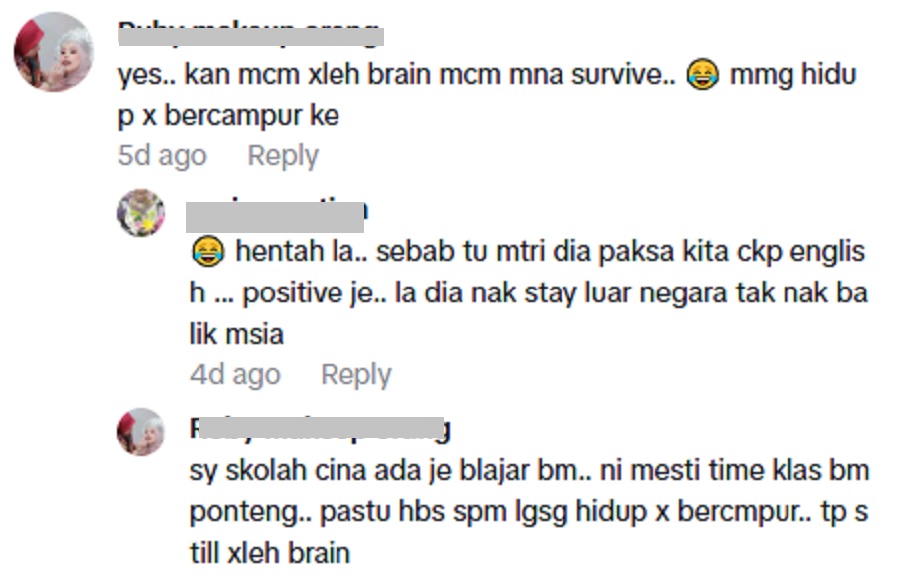This screenshot has height=579, width=900.
Task: Select the reply text starting 'sy skolah cina'
Action: pyautogui.click(x=529, y=512)
